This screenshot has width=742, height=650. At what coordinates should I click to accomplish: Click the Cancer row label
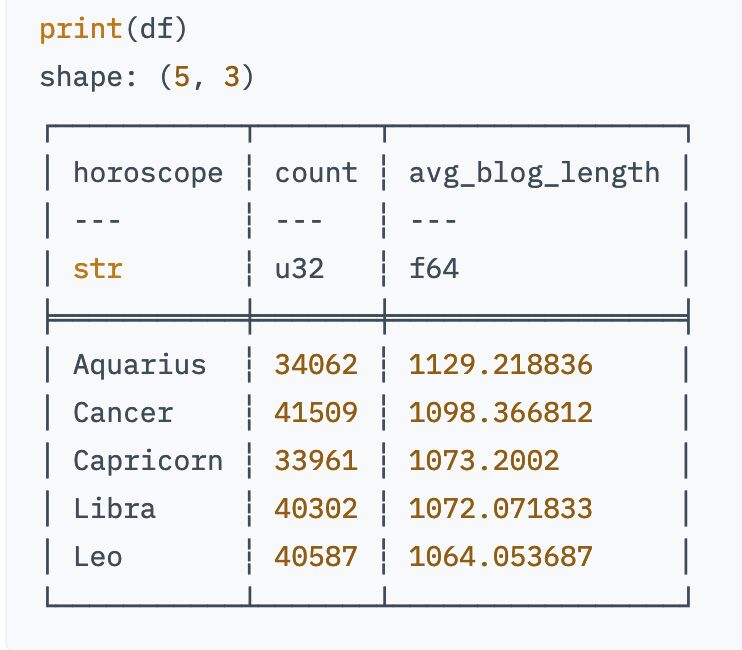click(122, 413)
